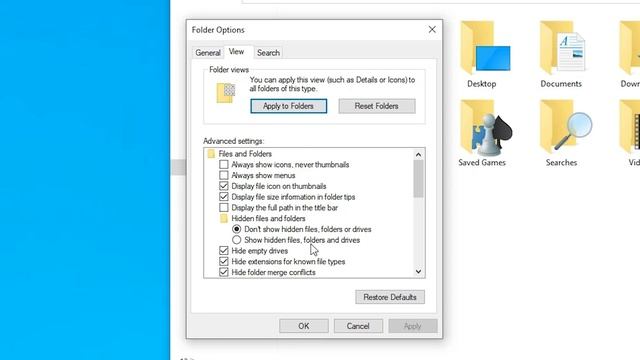640x360 pixels.
Task: Open the Desktop folder icon
Action: 485,48
